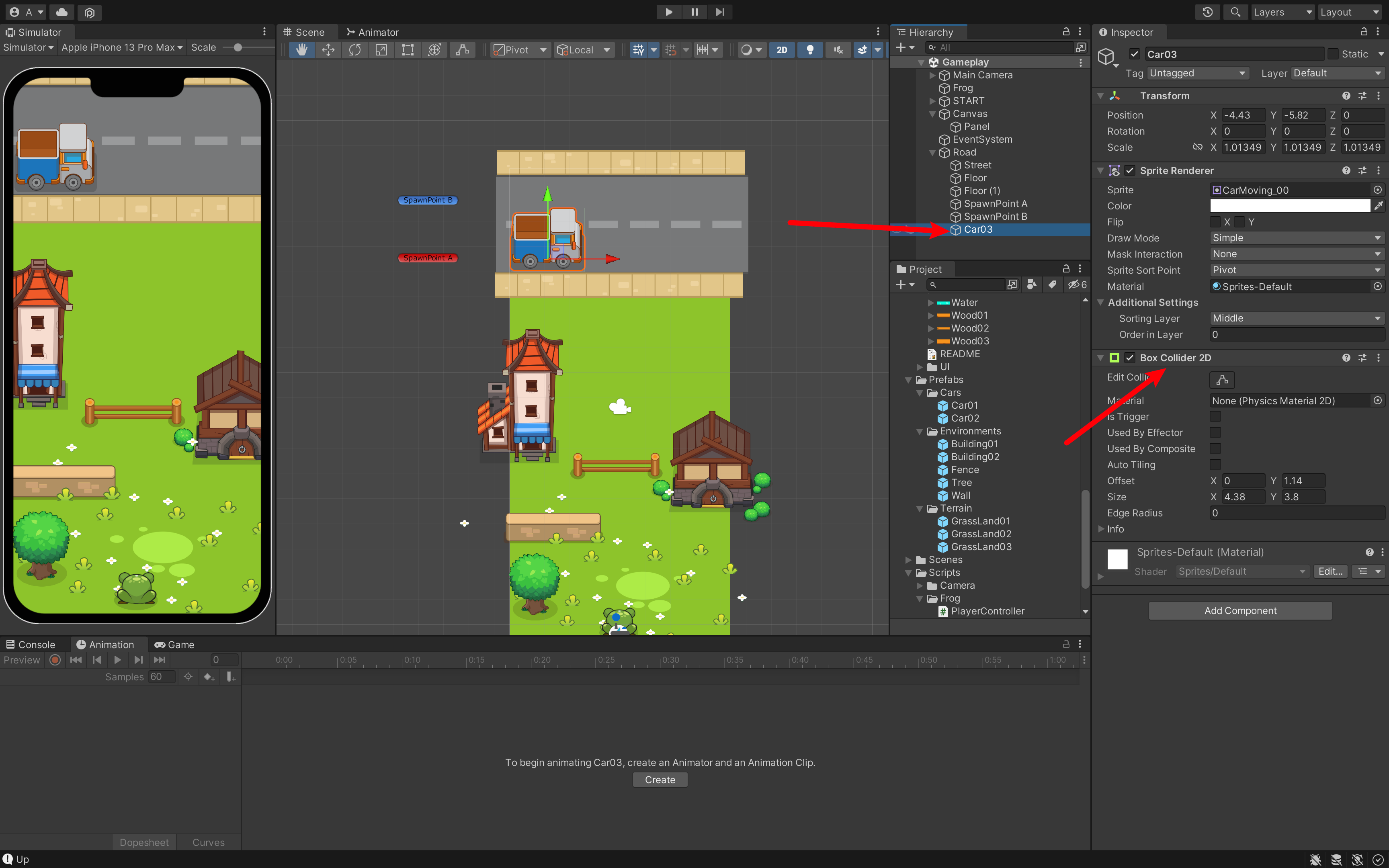The image size is (1389, 868).
Task: Click the Edit Collider button
Action: coord(1222,379)
